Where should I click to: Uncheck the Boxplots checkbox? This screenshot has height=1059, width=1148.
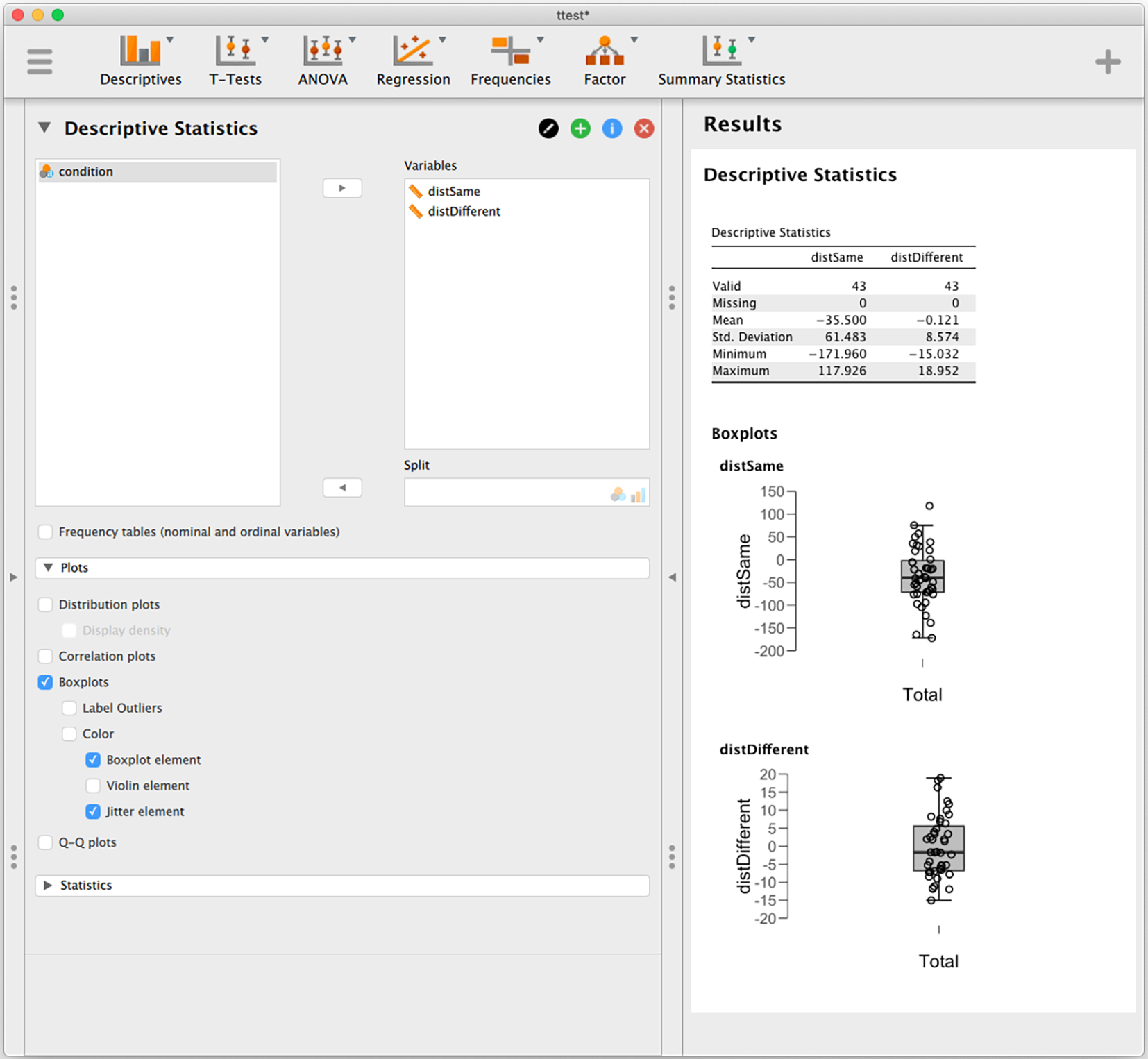pyautogui.click(x=46, y=682)
